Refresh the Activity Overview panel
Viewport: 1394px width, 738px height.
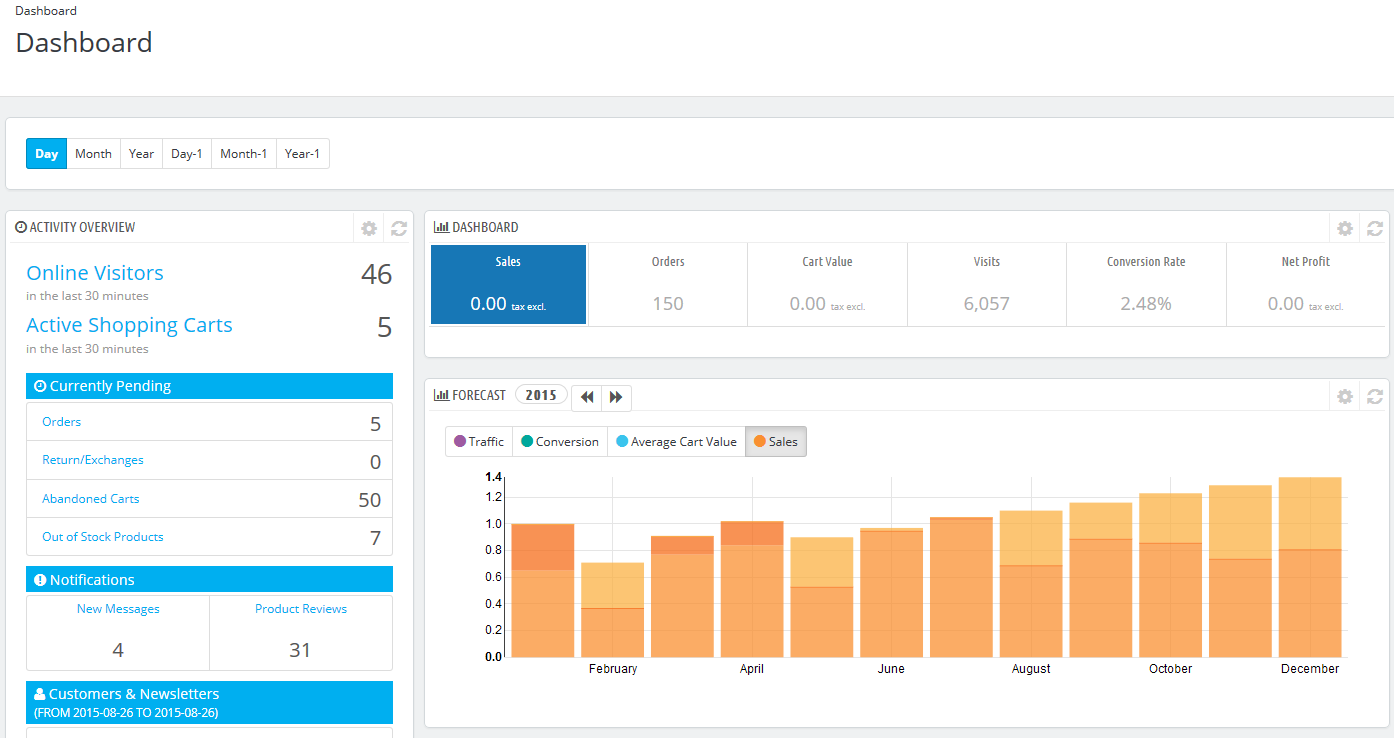(x=398, y=228)
